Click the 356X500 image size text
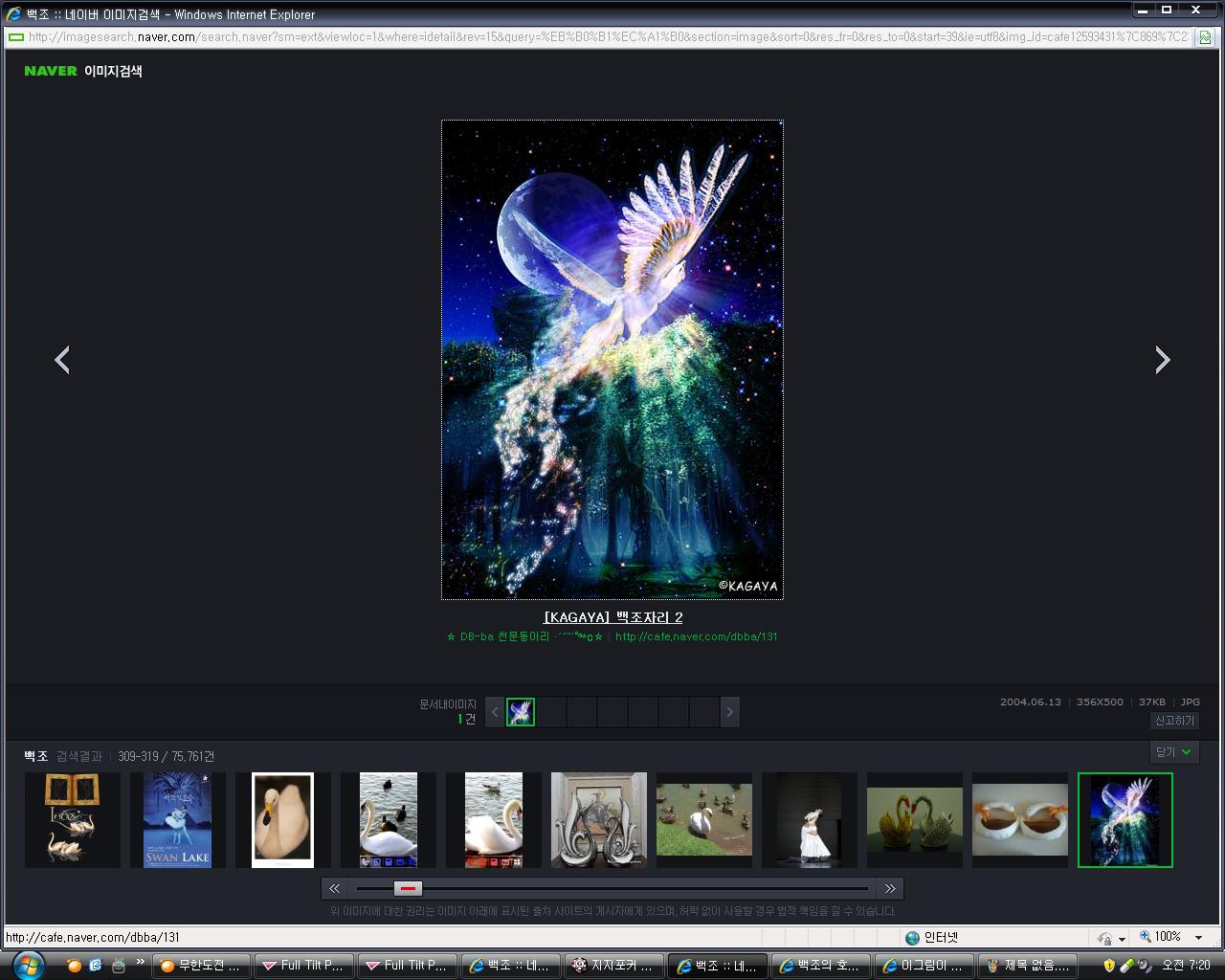This screenshot has width=1225, height=980. (x=1100, y=702)
